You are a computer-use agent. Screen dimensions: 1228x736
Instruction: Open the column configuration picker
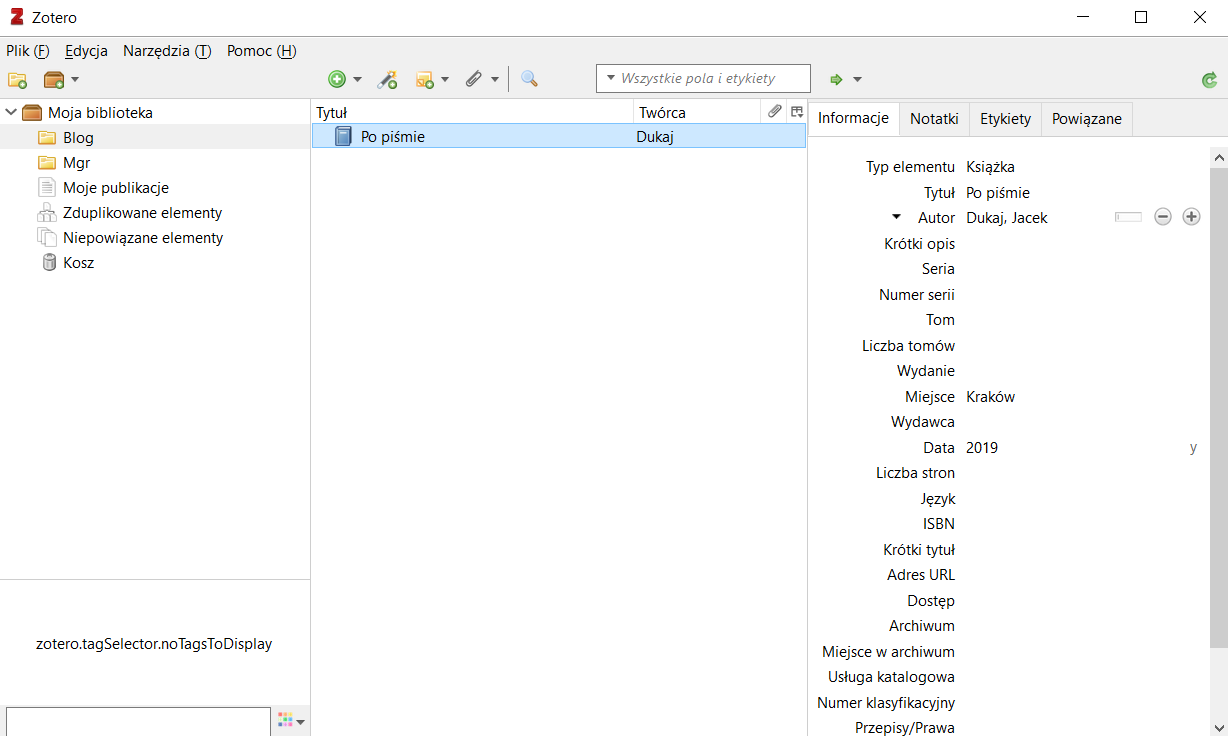tap(796, 111)
